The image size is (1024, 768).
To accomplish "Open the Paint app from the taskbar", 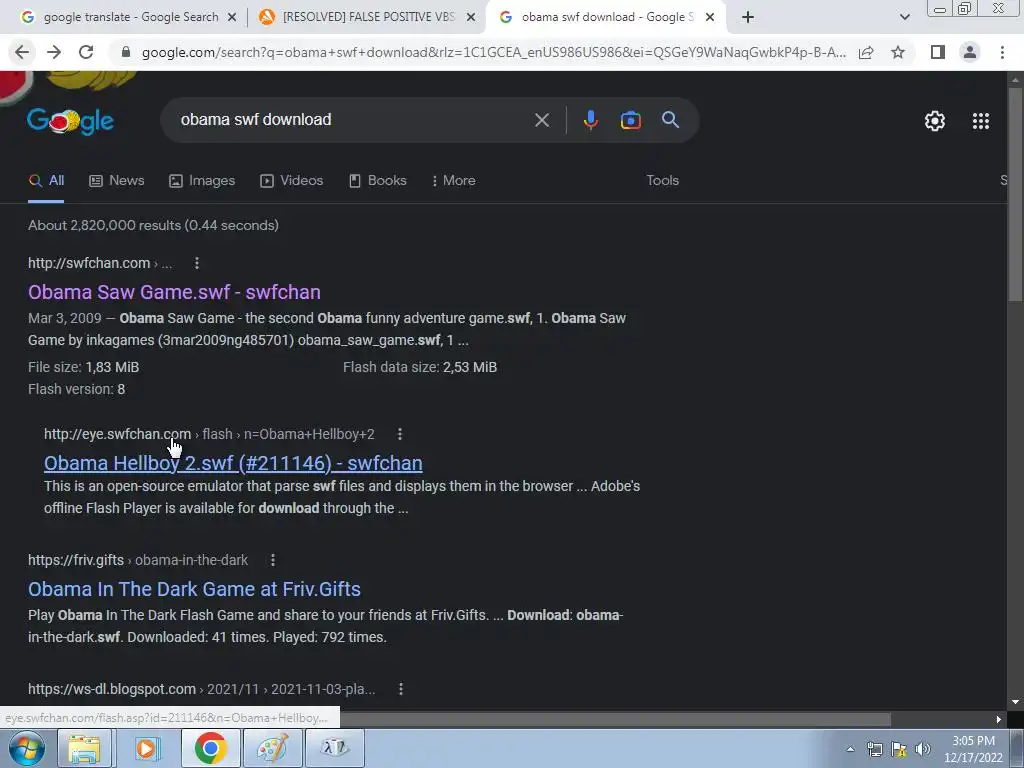I will (x=272, y=748).
